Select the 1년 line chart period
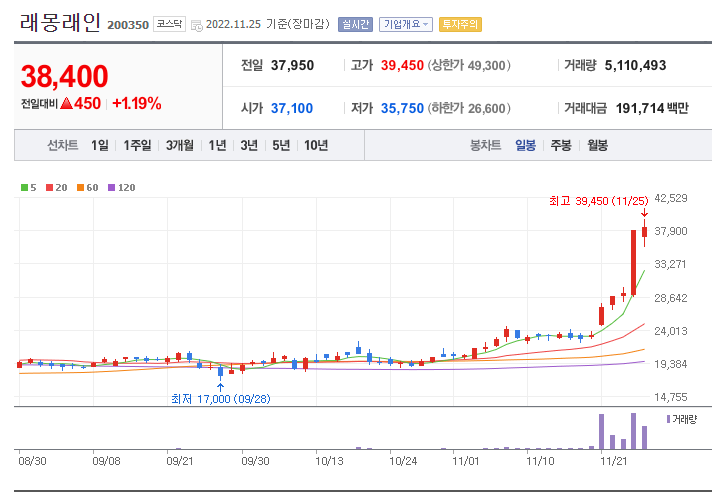The height and width of the screenshot is (492, 712). click(x=217, y=145)
